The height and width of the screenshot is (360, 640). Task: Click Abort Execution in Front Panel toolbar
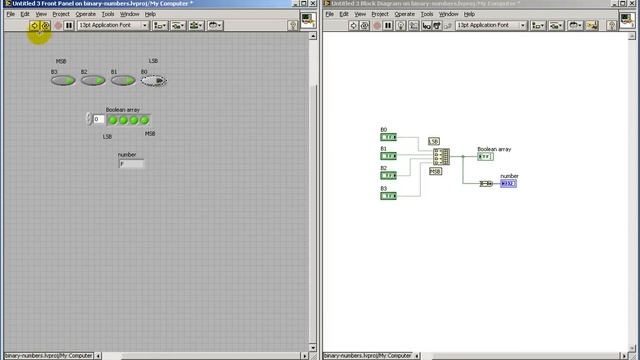point(58,25)
